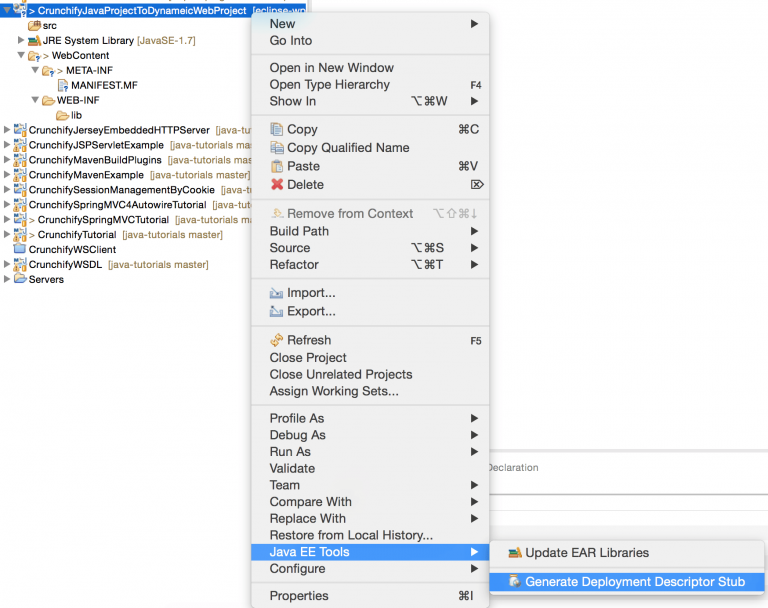The height and width of the screenshot is (608, 768).
Task: Select the lib folder under WEB-INF
Action: point(76,115)
